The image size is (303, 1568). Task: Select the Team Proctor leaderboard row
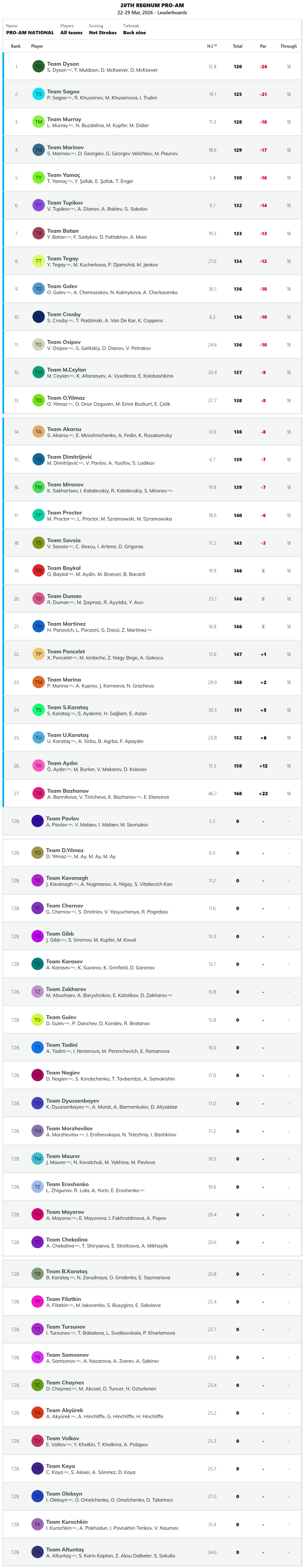152,515
